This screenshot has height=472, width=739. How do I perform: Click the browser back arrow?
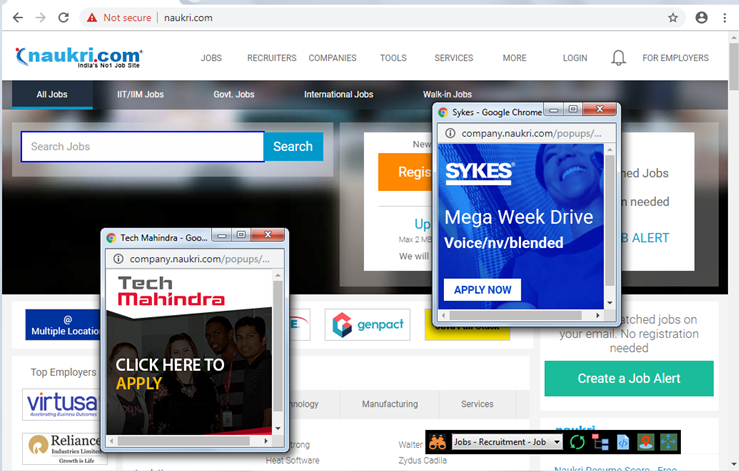tap(17, 18)
